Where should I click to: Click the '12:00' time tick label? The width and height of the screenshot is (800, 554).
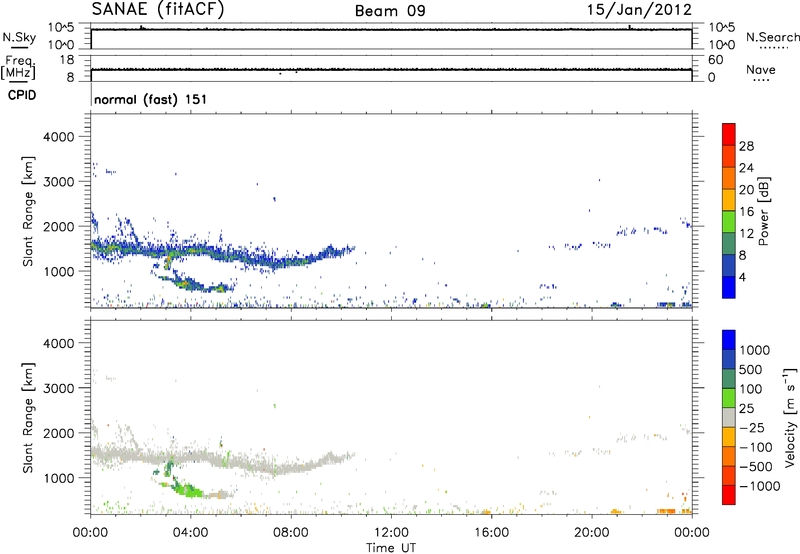[391, 533]
